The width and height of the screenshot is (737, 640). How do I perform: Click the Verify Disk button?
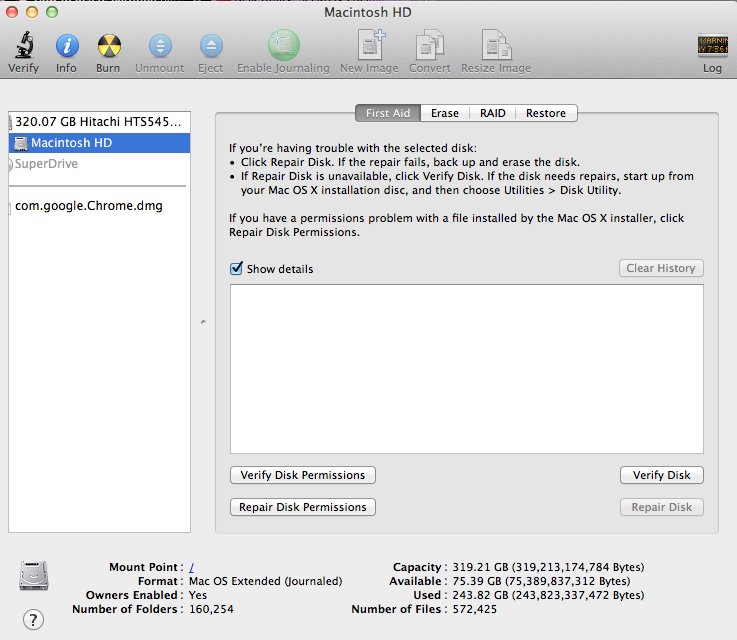pos(662,475)
